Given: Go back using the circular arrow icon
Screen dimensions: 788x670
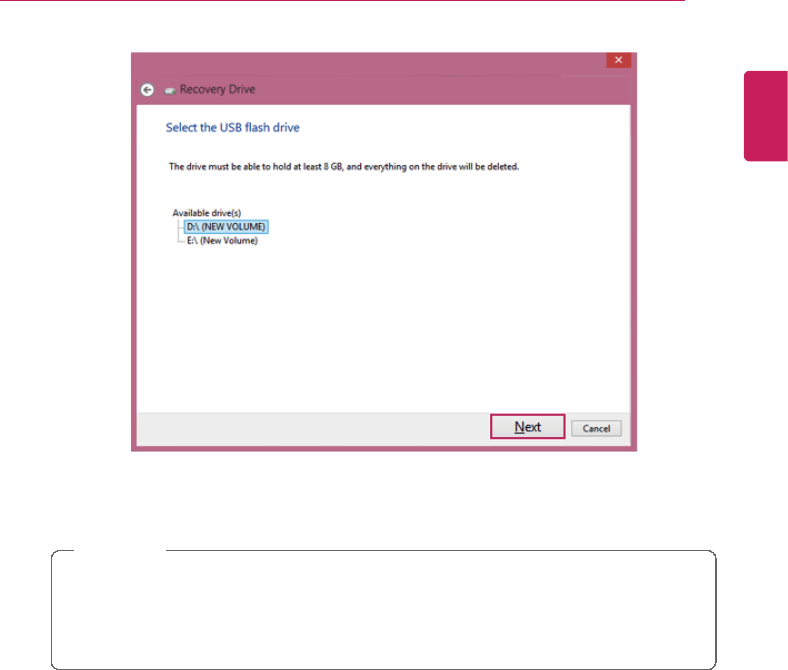Looking at the screenshot, I should click(x=147, y=90).
